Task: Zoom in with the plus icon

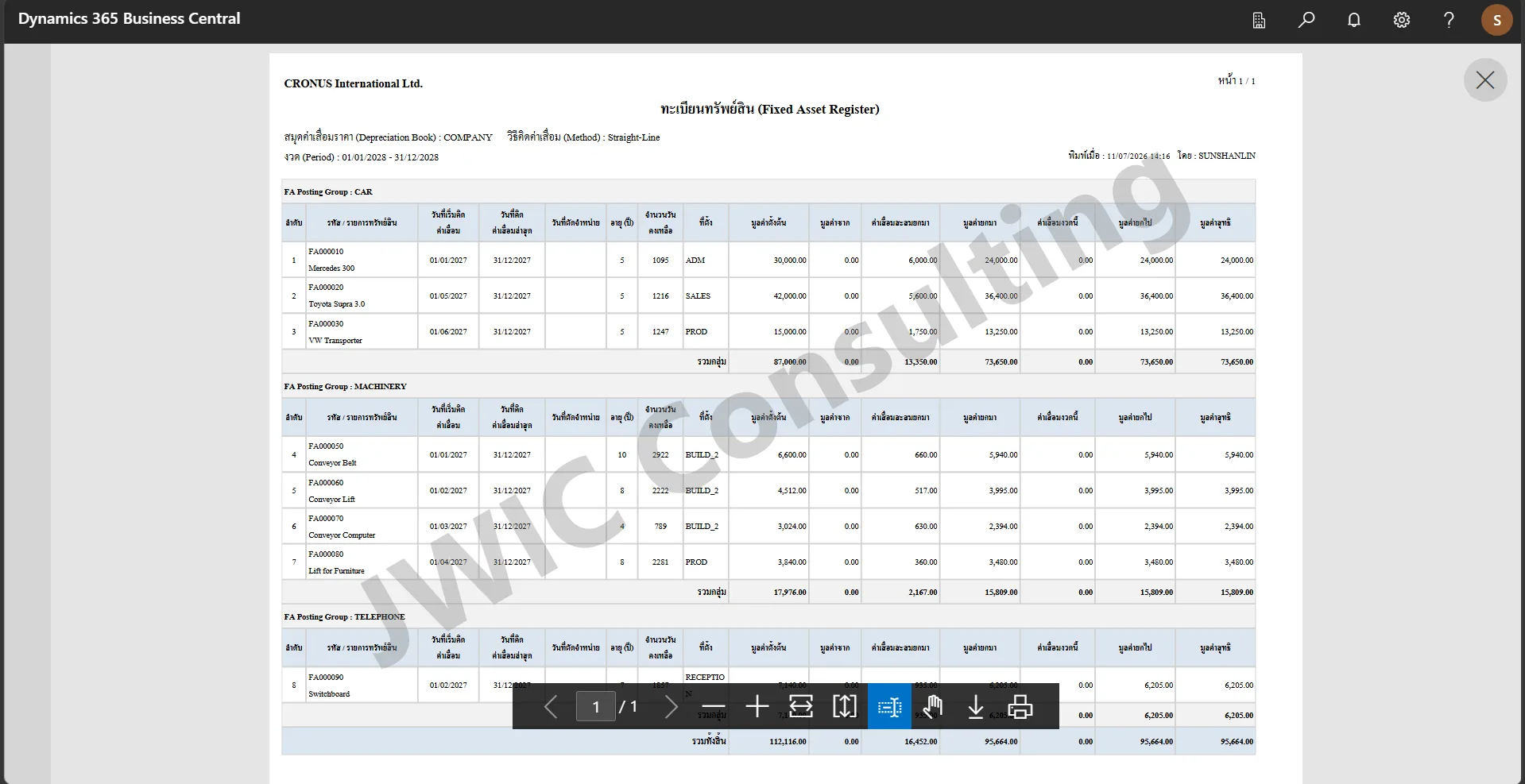Action: [757, 706]
